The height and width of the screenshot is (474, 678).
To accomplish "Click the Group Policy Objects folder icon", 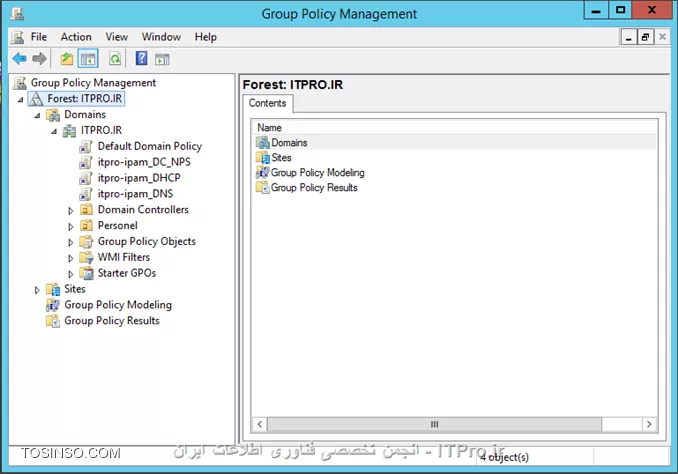I will click(86, 242).
